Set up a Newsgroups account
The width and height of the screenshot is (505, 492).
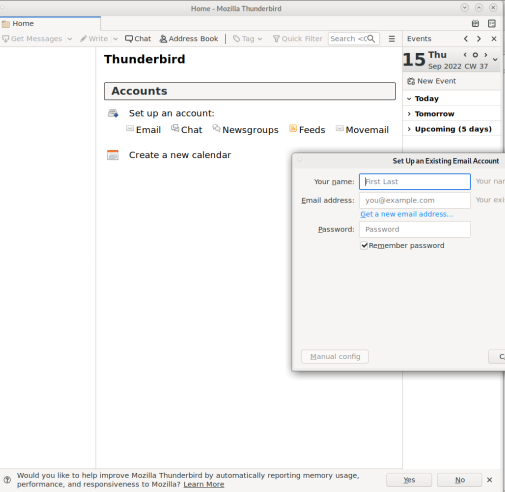click(245, 130)
